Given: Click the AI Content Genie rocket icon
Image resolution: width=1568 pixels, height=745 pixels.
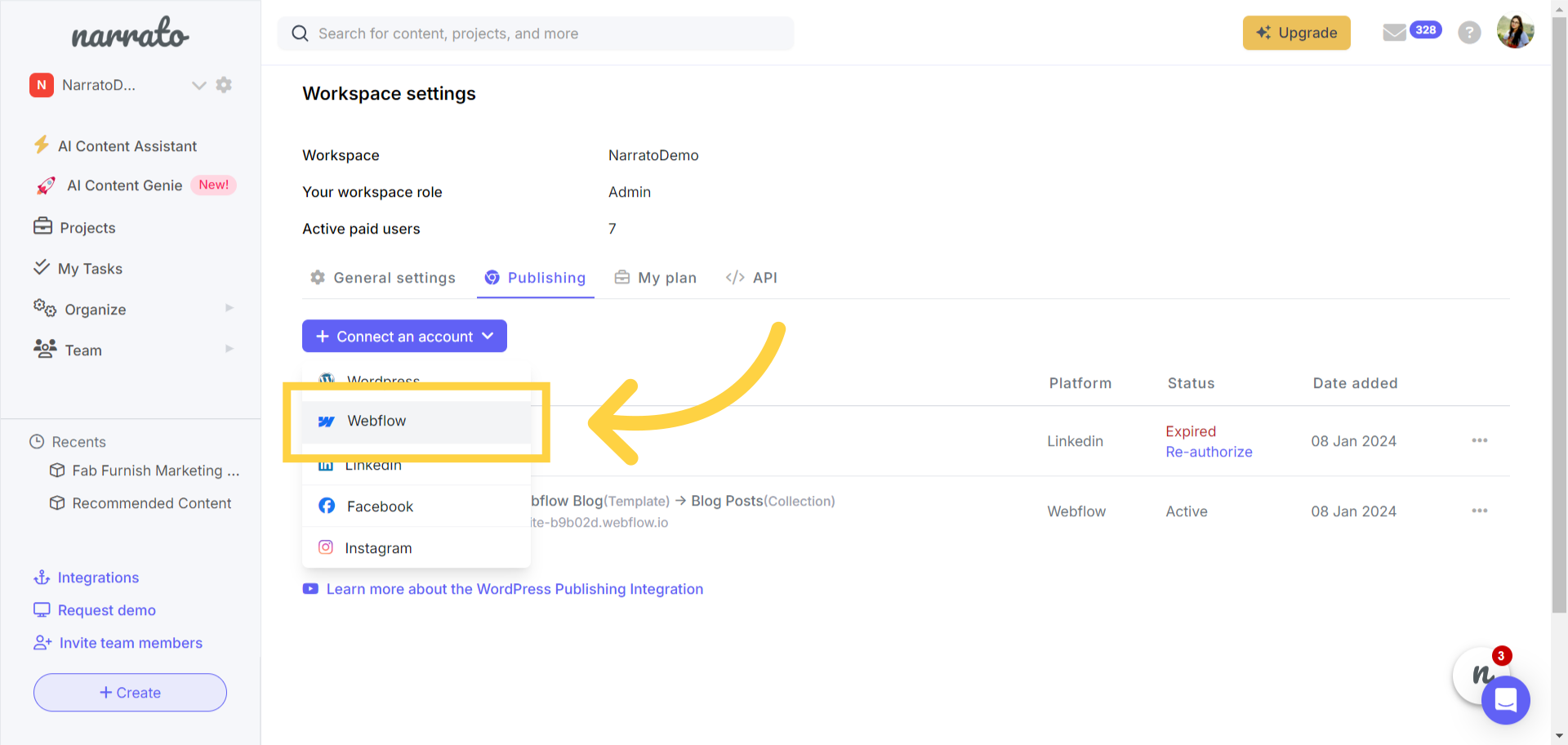Looking at the screenshot, I should click(x=46, y=185).
